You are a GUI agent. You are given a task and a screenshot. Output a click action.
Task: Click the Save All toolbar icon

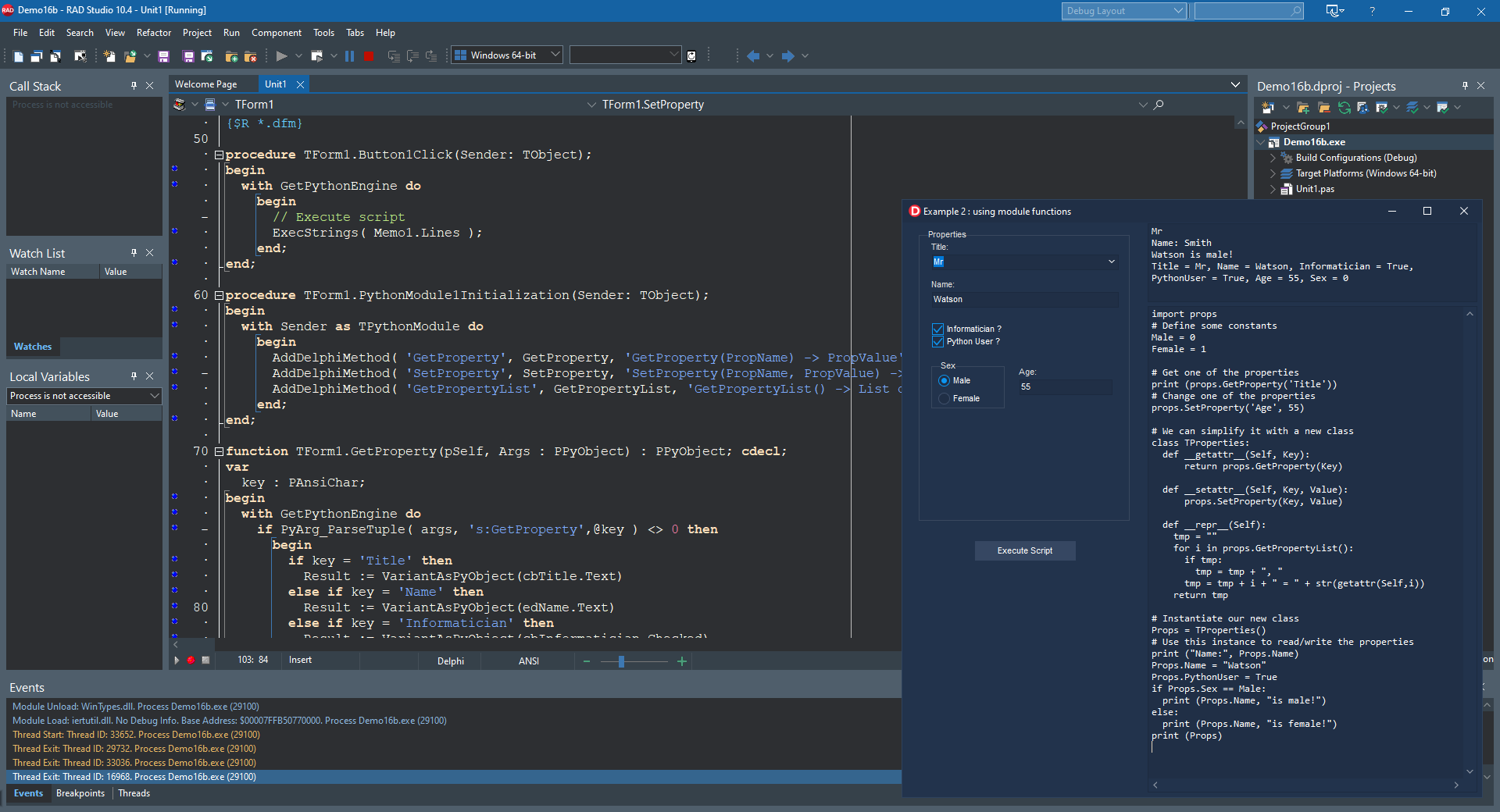pyautogui.click(x=188, y=56)
